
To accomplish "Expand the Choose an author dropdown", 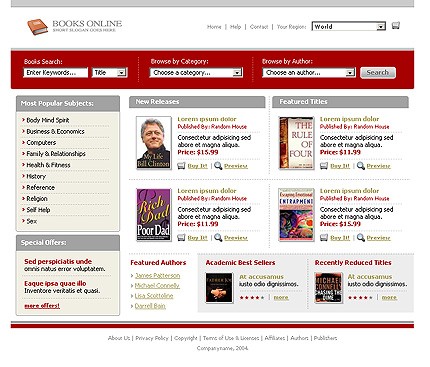I will click(x=309, y=72).
